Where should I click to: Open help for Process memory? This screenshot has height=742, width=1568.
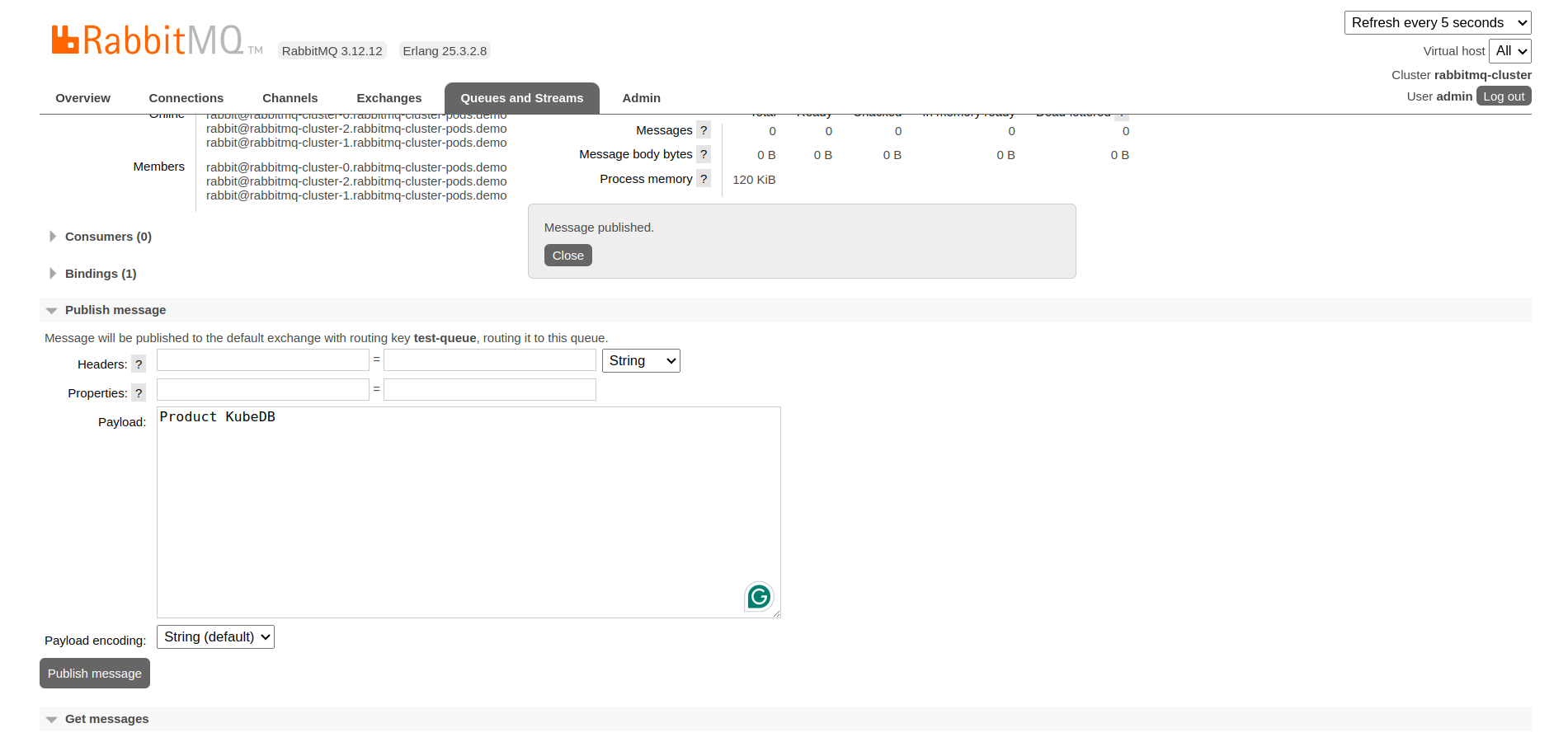tap(703, 179)
